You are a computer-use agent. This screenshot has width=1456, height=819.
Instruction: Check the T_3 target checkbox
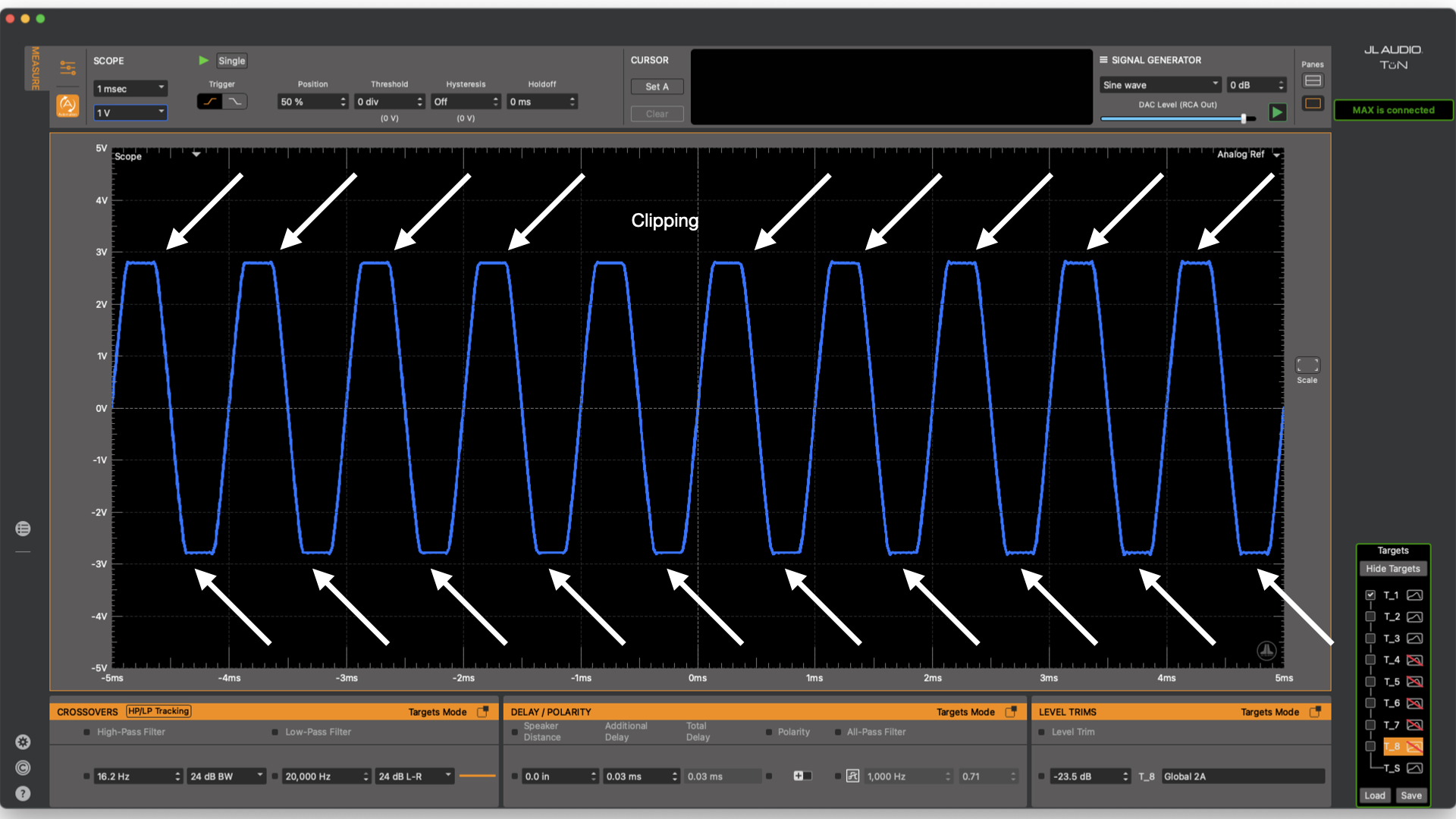[1370, 639]
